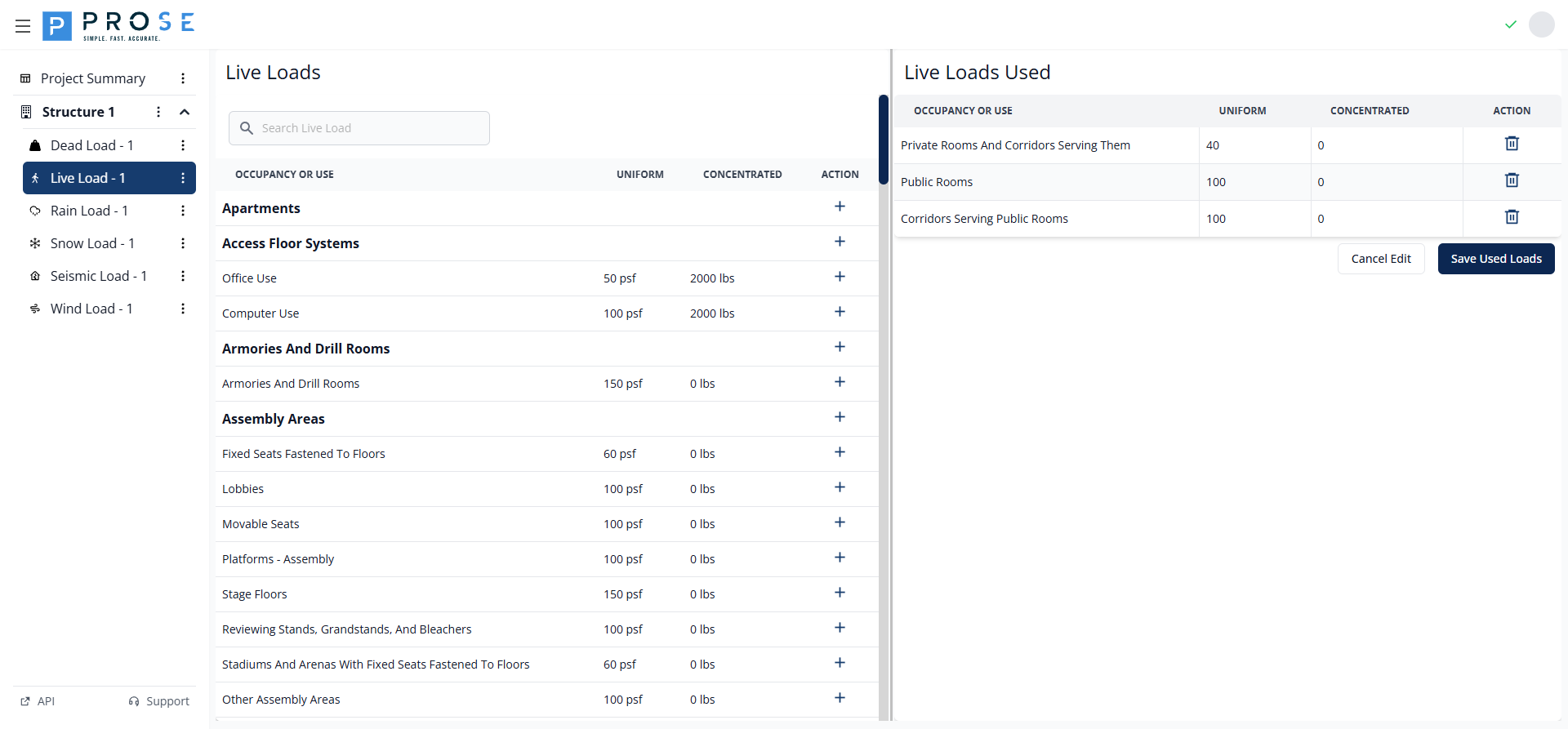Add Armories And Drill Rooms category header
This screenshot has width=1568, height=729.
840,347
